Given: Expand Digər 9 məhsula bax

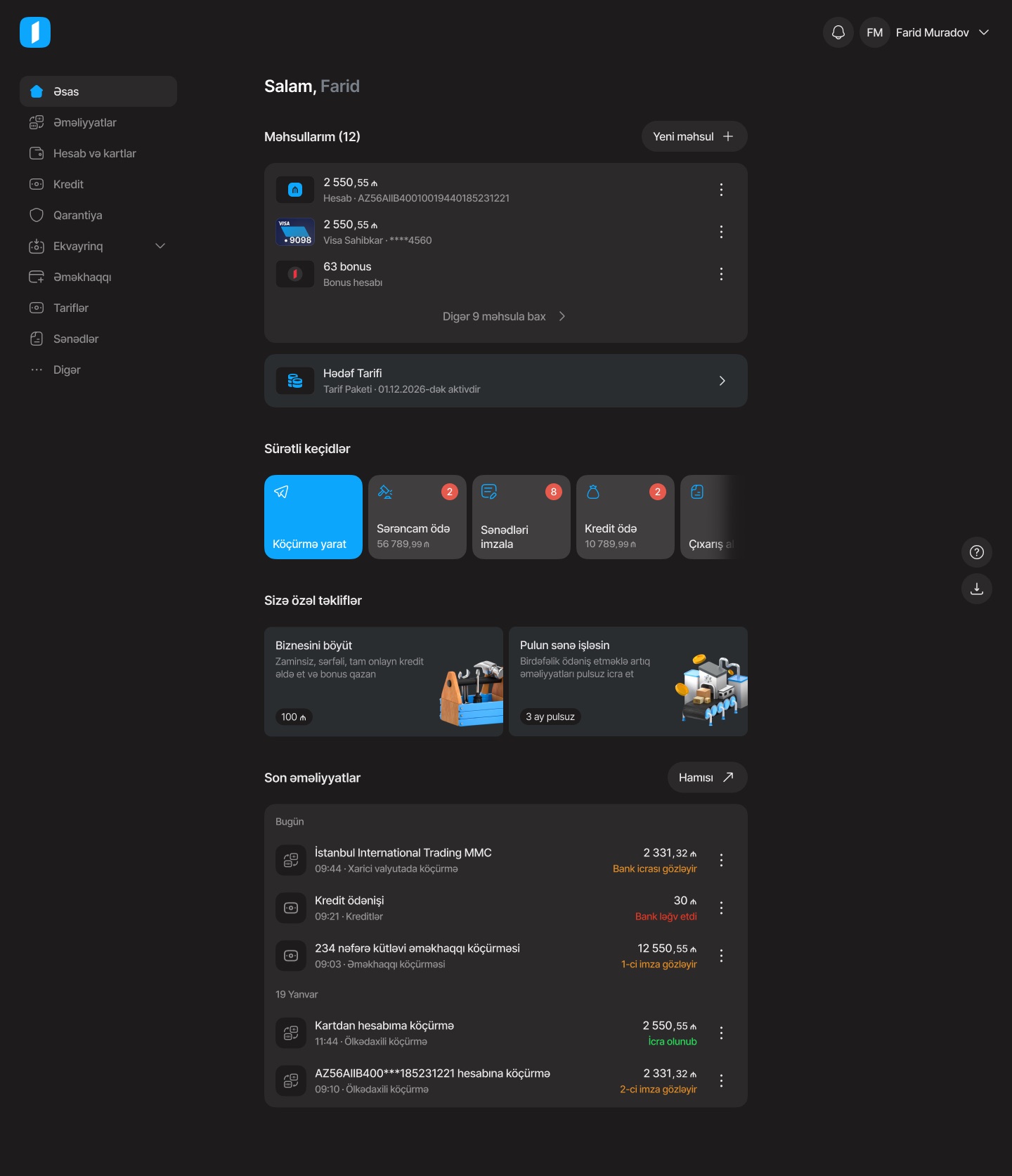Looking at the screenshot, I should pos(505,316).
